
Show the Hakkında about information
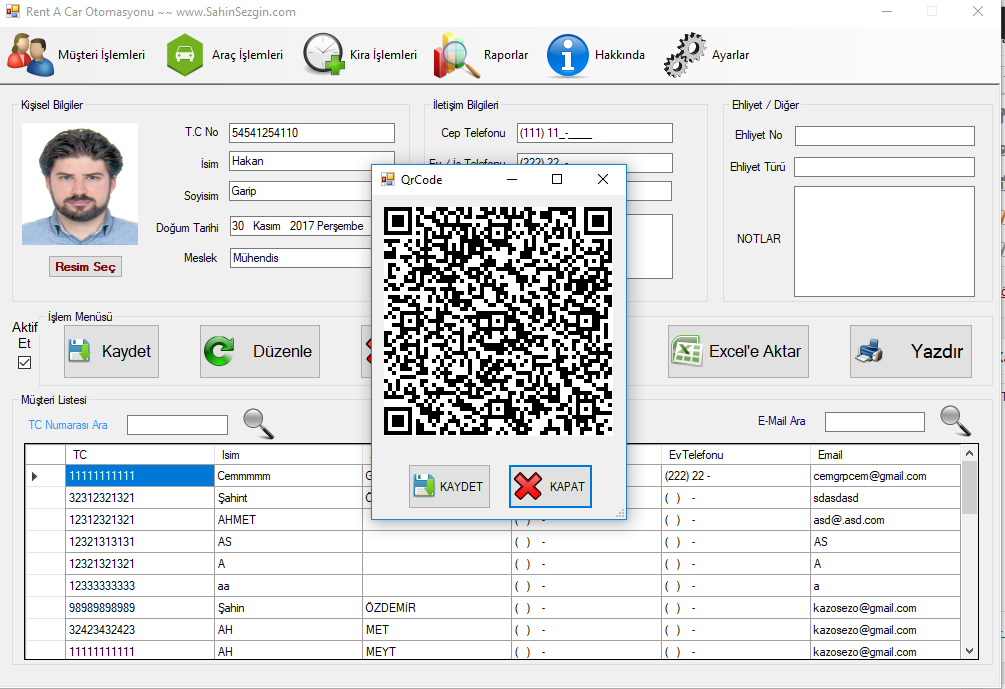pyautogui.click(x=595, y=55)
